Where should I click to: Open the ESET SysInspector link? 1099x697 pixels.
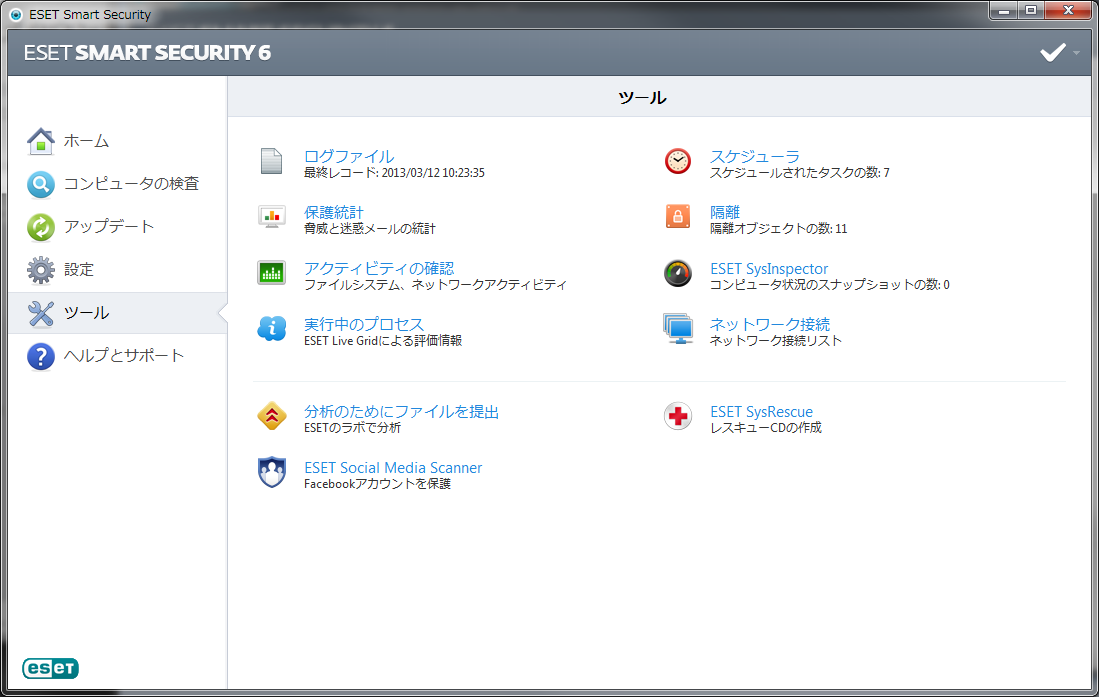pos(769,269)
